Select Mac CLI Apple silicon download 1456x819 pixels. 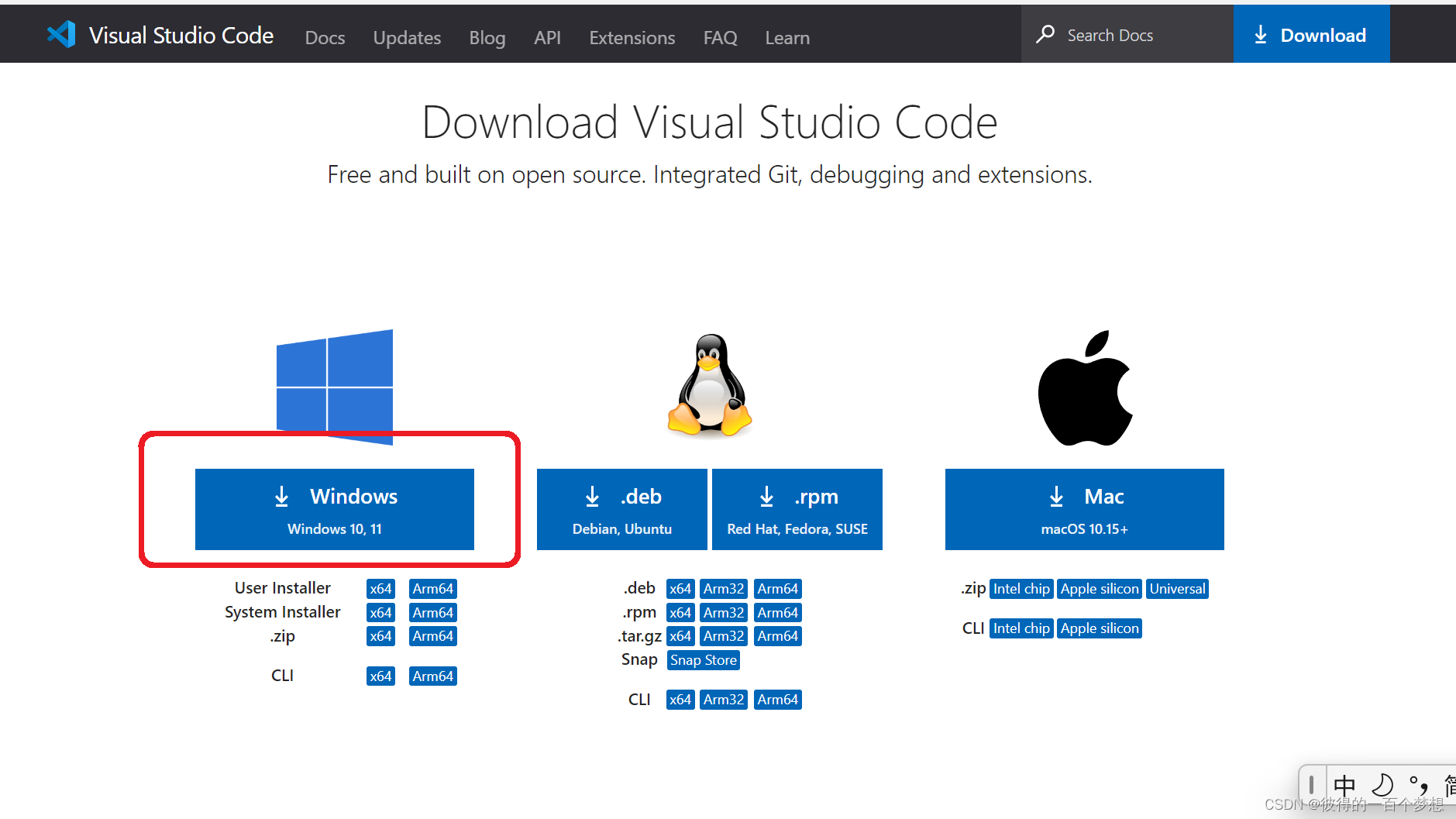coord(1100,628)
